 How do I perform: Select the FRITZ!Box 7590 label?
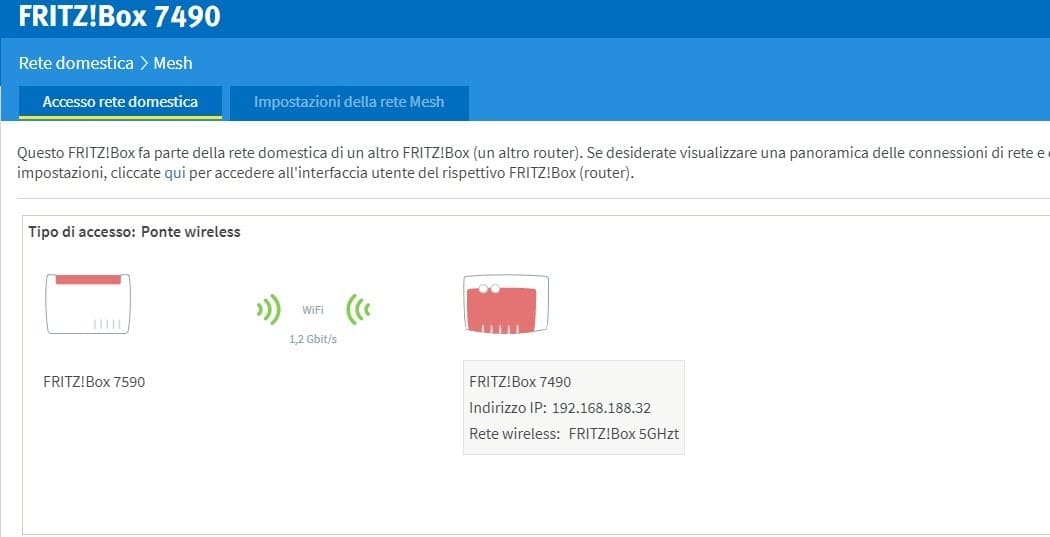(x=94, y=382)
